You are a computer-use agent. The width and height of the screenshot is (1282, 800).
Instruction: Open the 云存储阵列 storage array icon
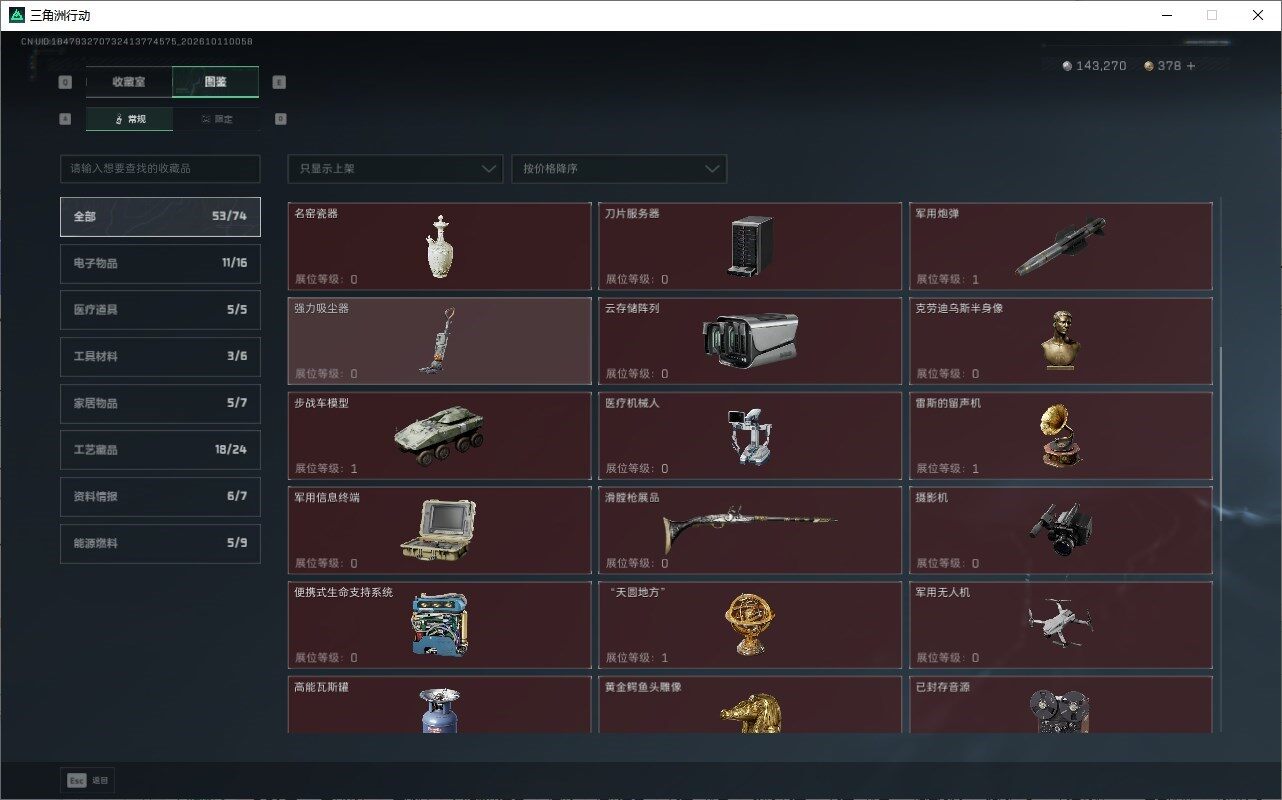tap(750, 340)
